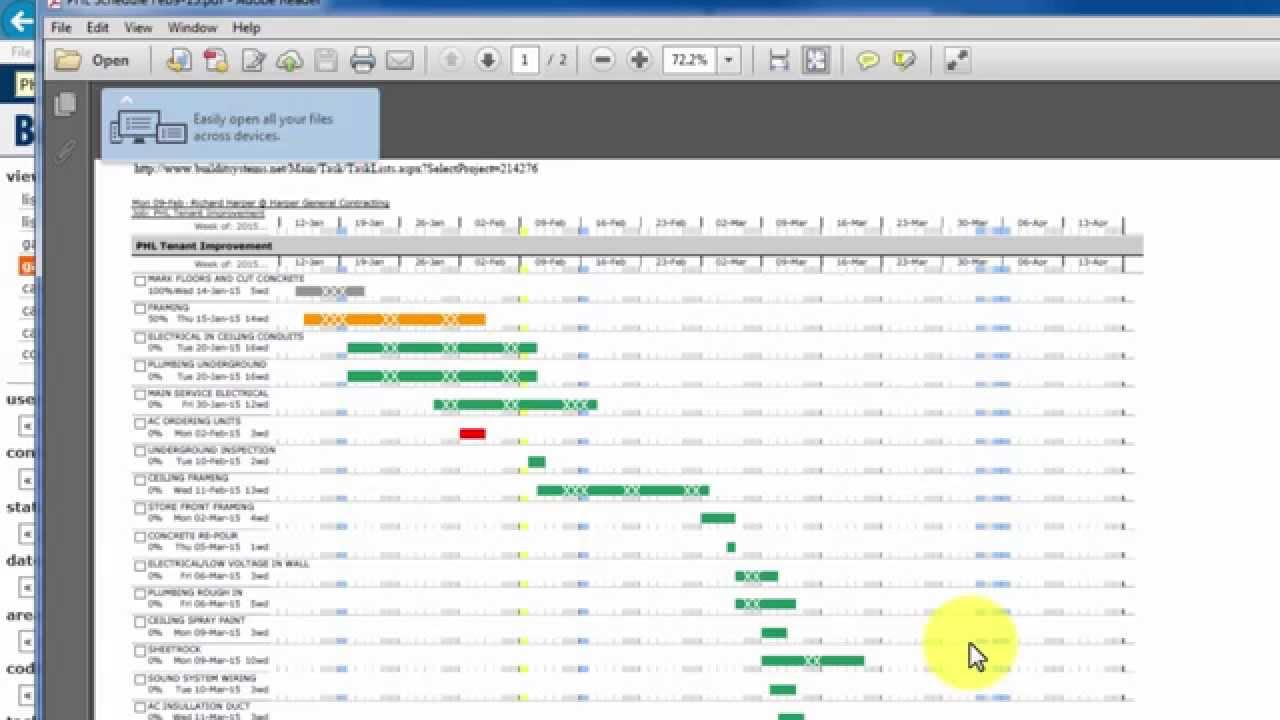Screen dimensions: 1280x720
Task: Check the AC ORDERING UNITS checkbox
Action: click(x=140, y=423)
